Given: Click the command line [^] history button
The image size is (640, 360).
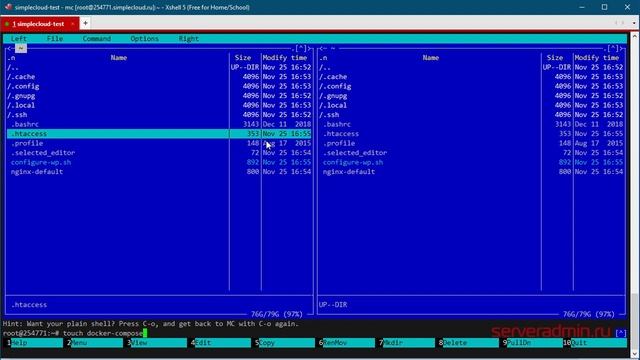Looking at the screenshot, I should coord(621,333).
